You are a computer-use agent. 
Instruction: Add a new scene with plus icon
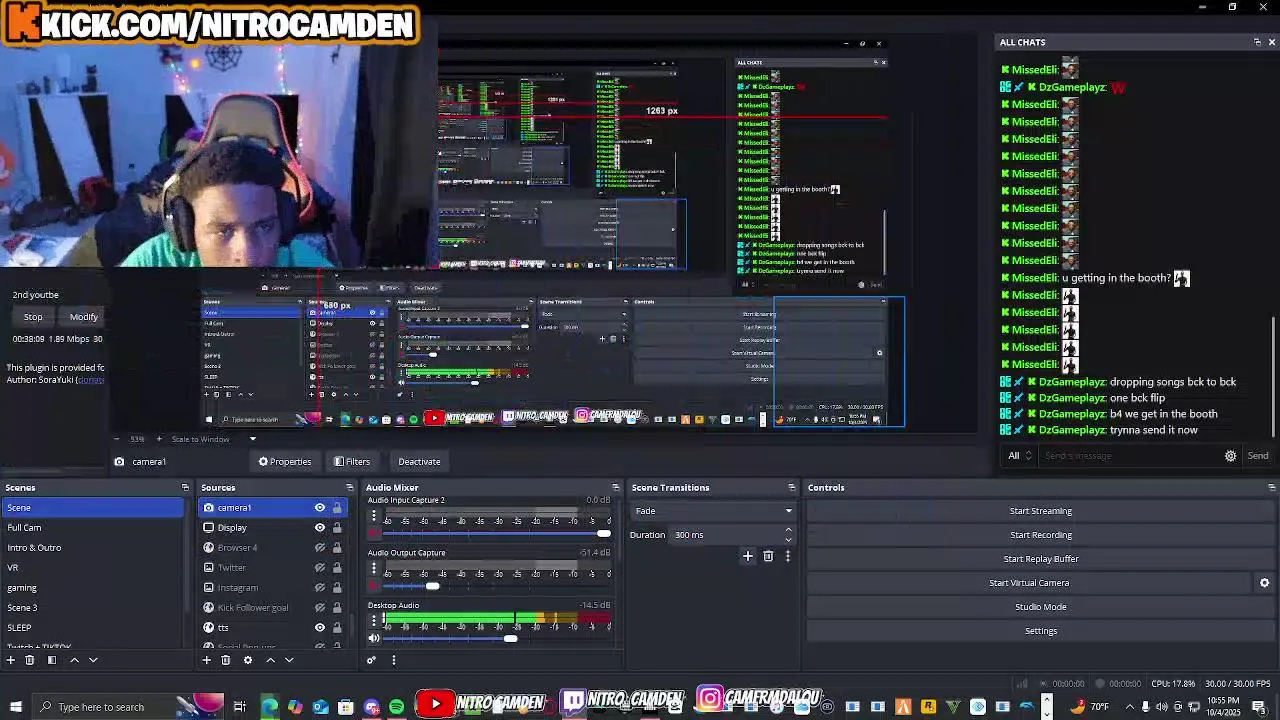[11, 660]
